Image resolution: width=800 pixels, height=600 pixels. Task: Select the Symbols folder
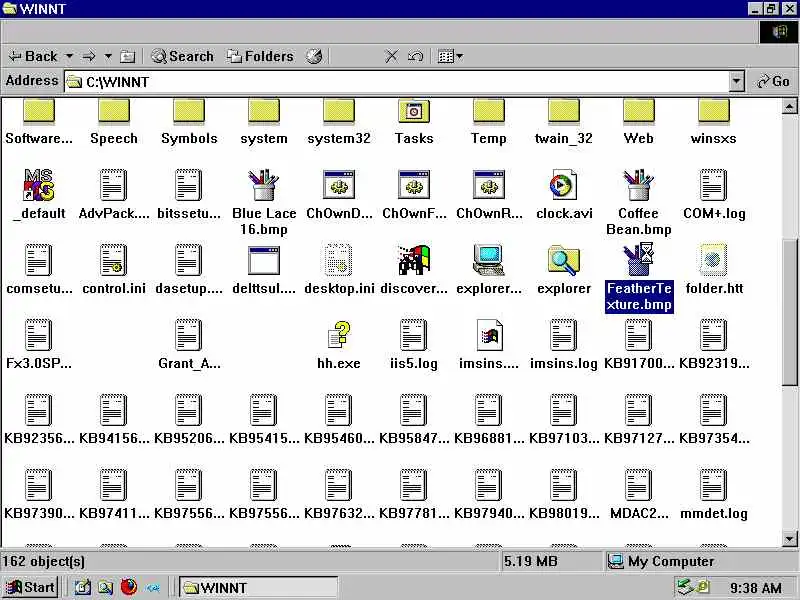click(189, 122)
